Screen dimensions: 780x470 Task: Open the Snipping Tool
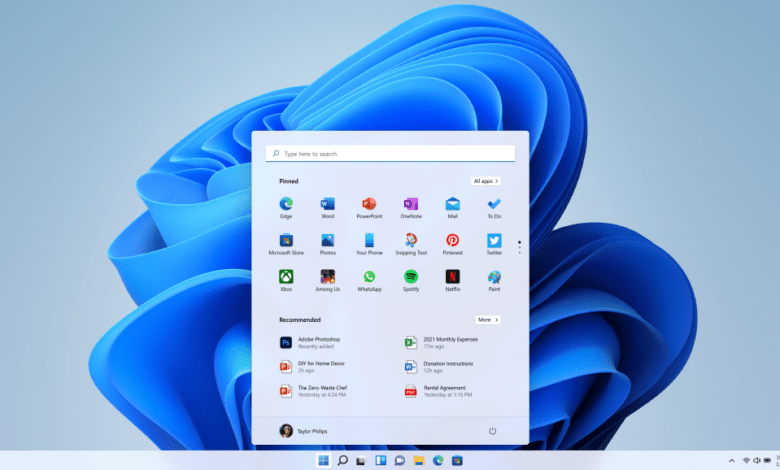click(411, 244)
